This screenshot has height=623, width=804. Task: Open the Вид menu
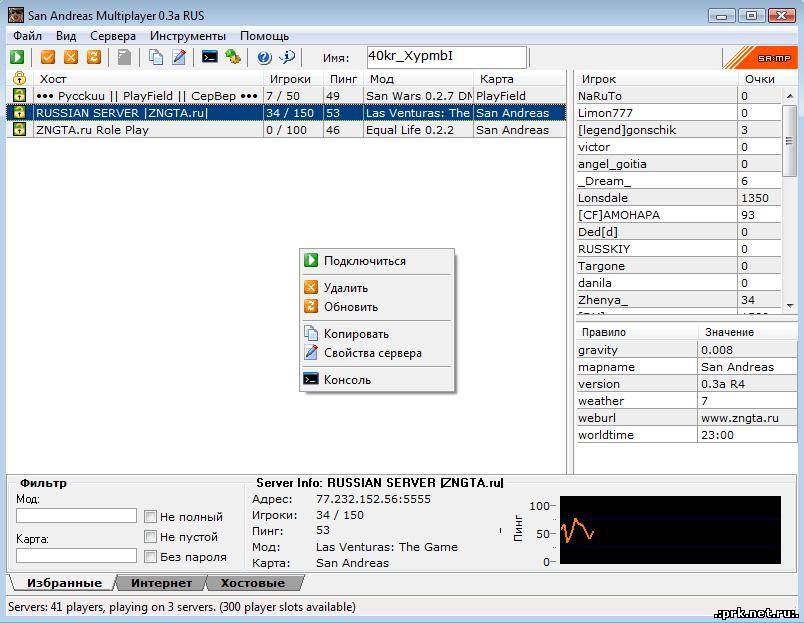pyautogui.click(x=66, y=36)
